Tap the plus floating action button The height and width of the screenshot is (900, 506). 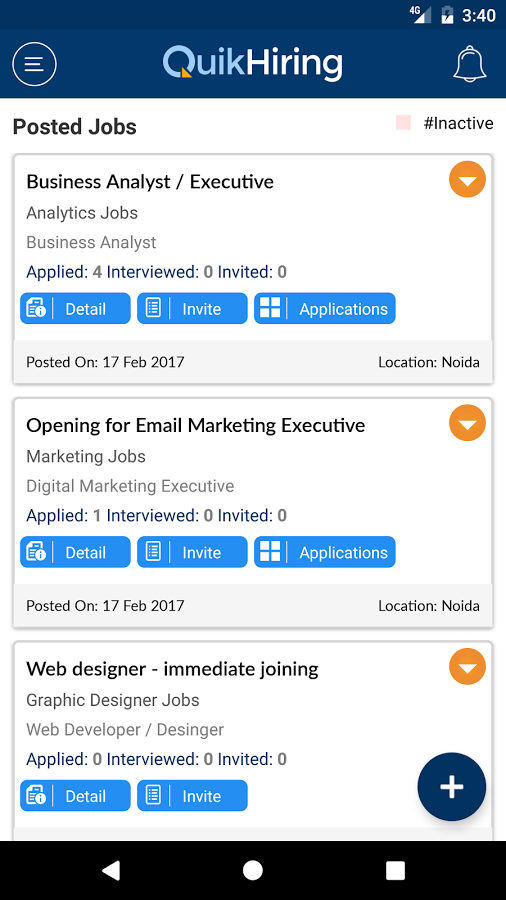point(451,787)
